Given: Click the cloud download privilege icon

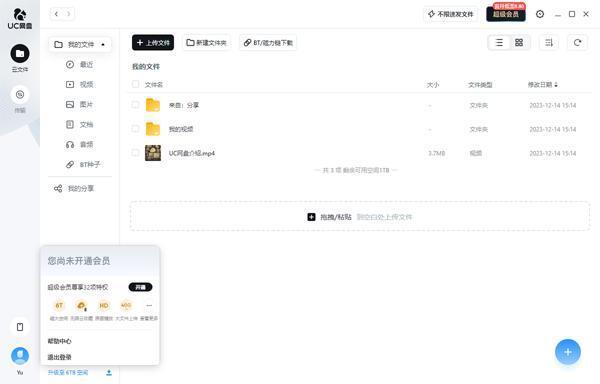Looking at the screenshot, I should click(81, 305).
